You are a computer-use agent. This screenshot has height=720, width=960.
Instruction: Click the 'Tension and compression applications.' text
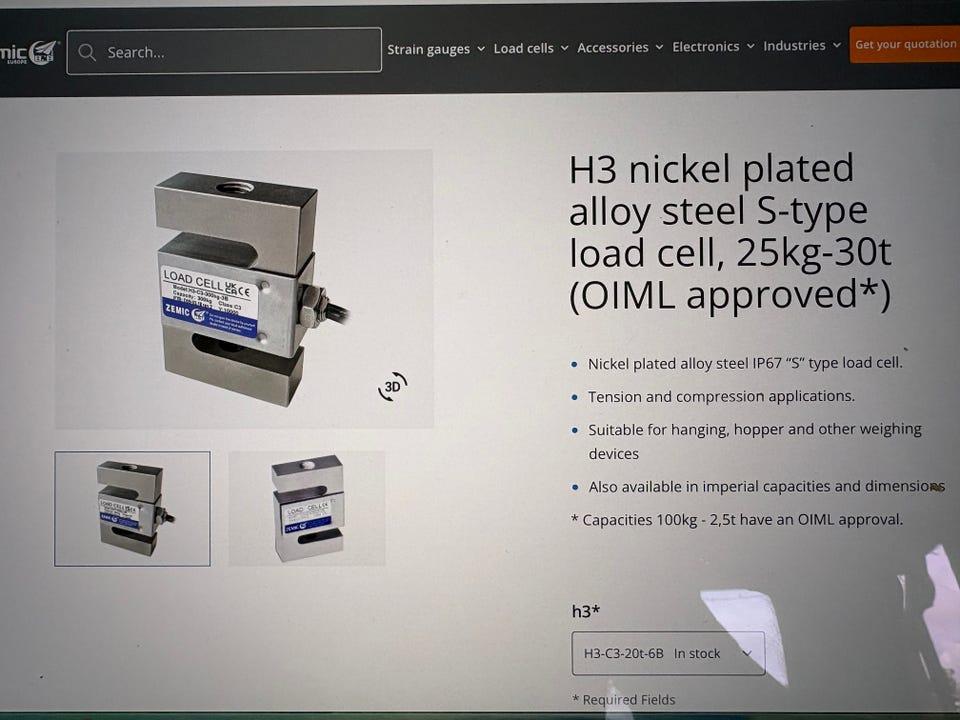click(721, 396)
